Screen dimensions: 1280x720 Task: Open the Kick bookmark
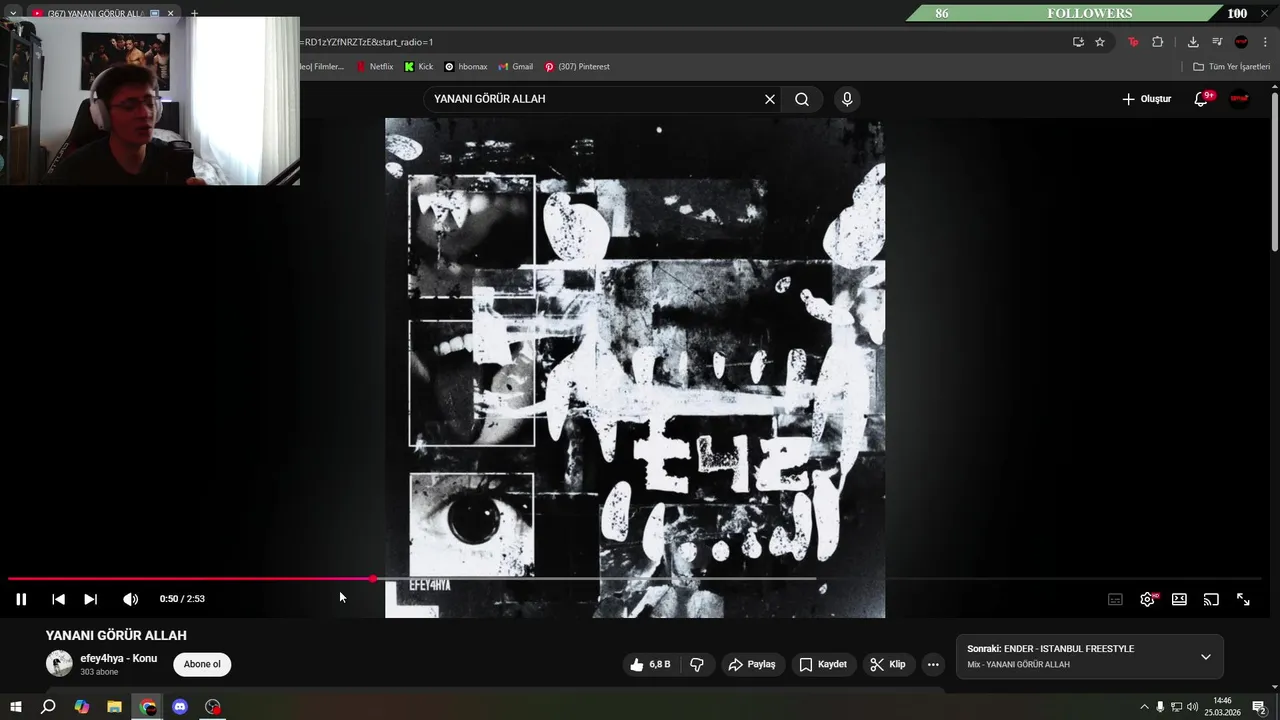[419, 67]
